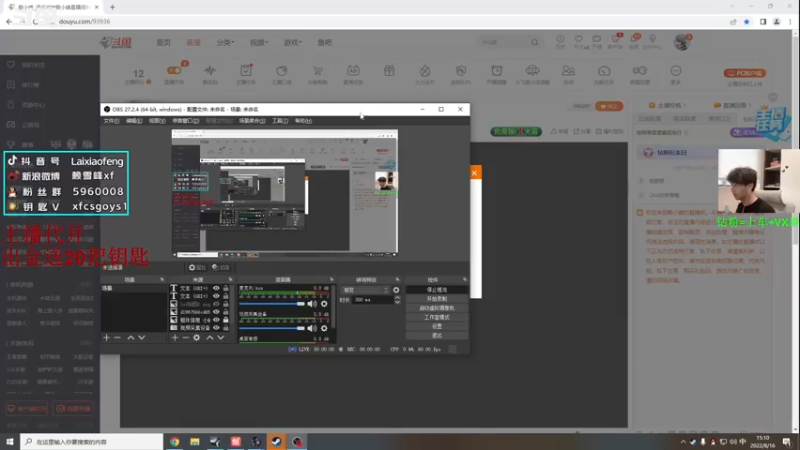The image size is (800, 450).
Task: Click the gift box icon in Douyu toolbar
Action: (389, 71)
